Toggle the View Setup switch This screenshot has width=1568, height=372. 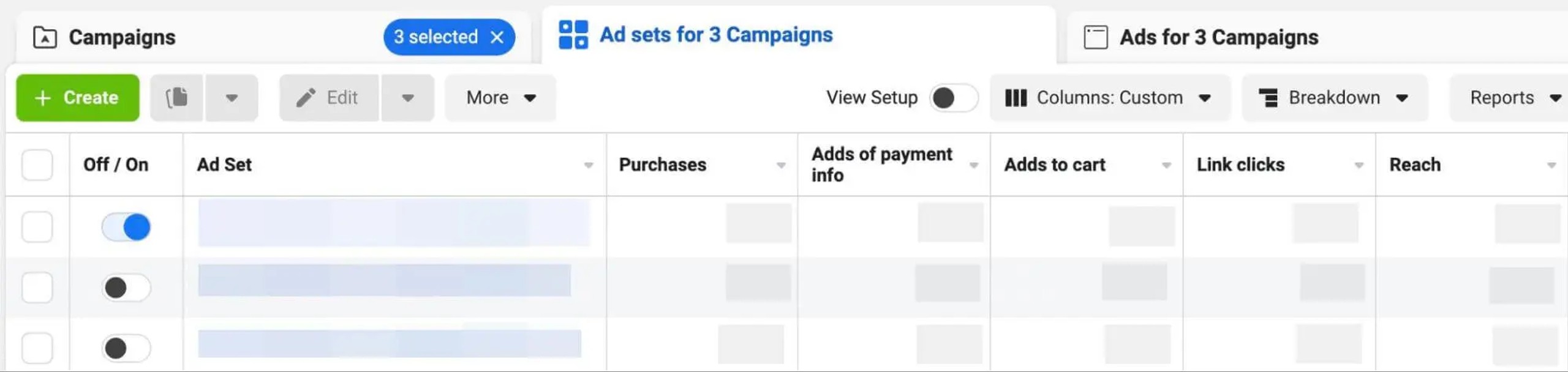pyautogui.click(x=953, y=98)
